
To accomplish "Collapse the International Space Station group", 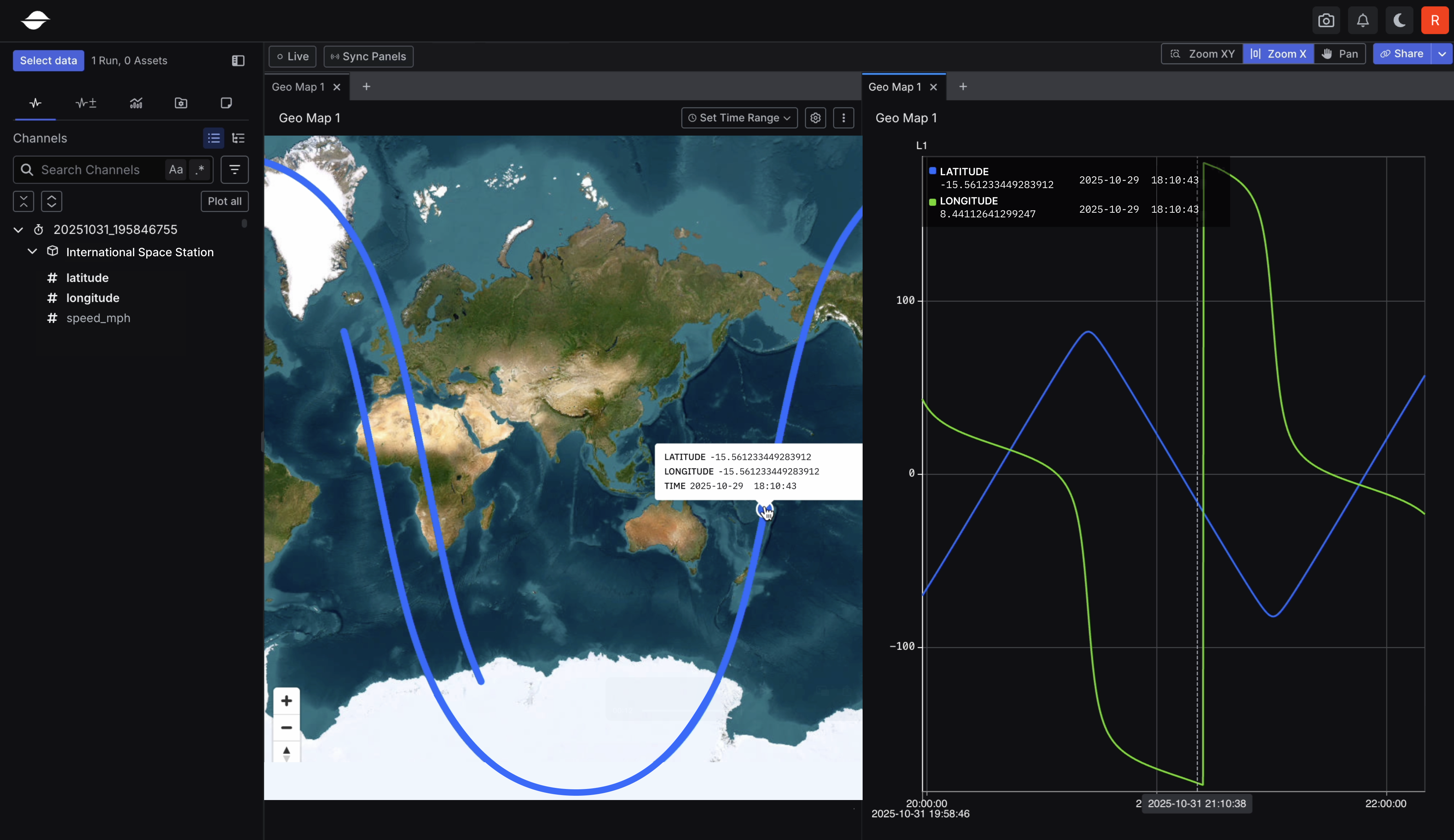I will (32, 252).
